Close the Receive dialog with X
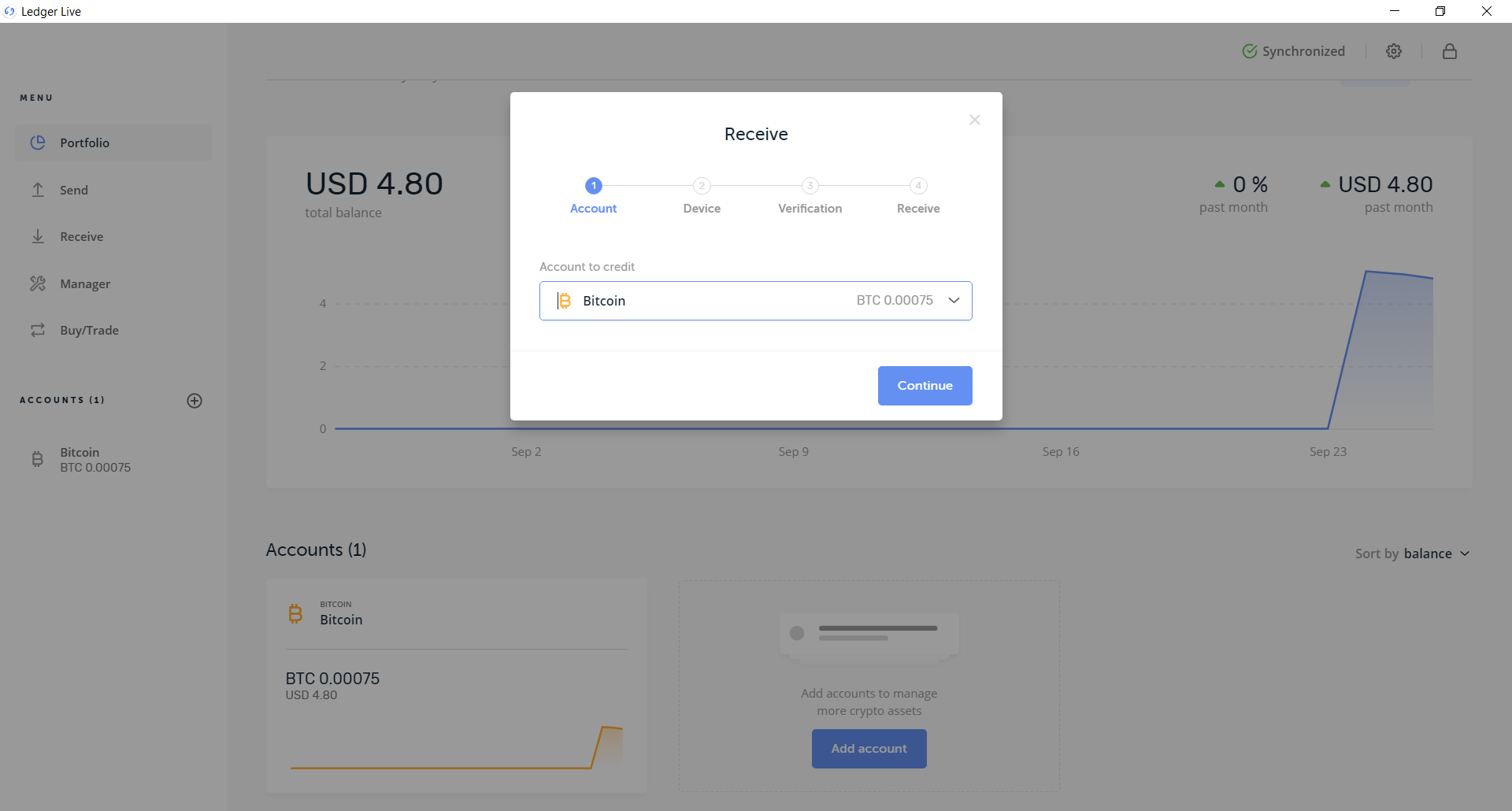 click(x=974, y=120)
